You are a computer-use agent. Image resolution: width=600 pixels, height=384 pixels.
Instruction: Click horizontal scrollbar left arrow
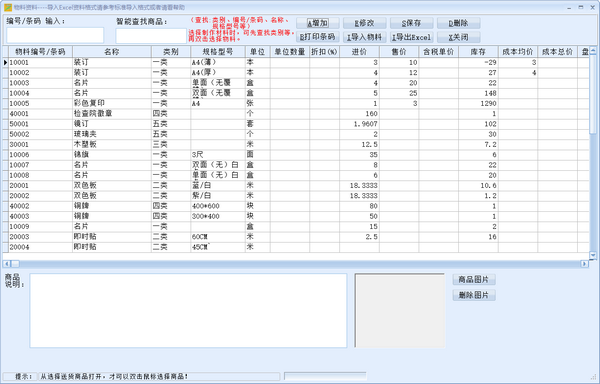tap(7, 264)
